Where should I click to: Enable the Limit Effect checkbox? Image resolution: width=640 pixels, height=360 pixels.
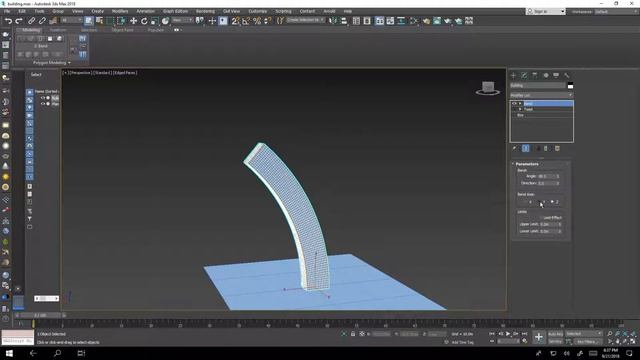[541, 218]
